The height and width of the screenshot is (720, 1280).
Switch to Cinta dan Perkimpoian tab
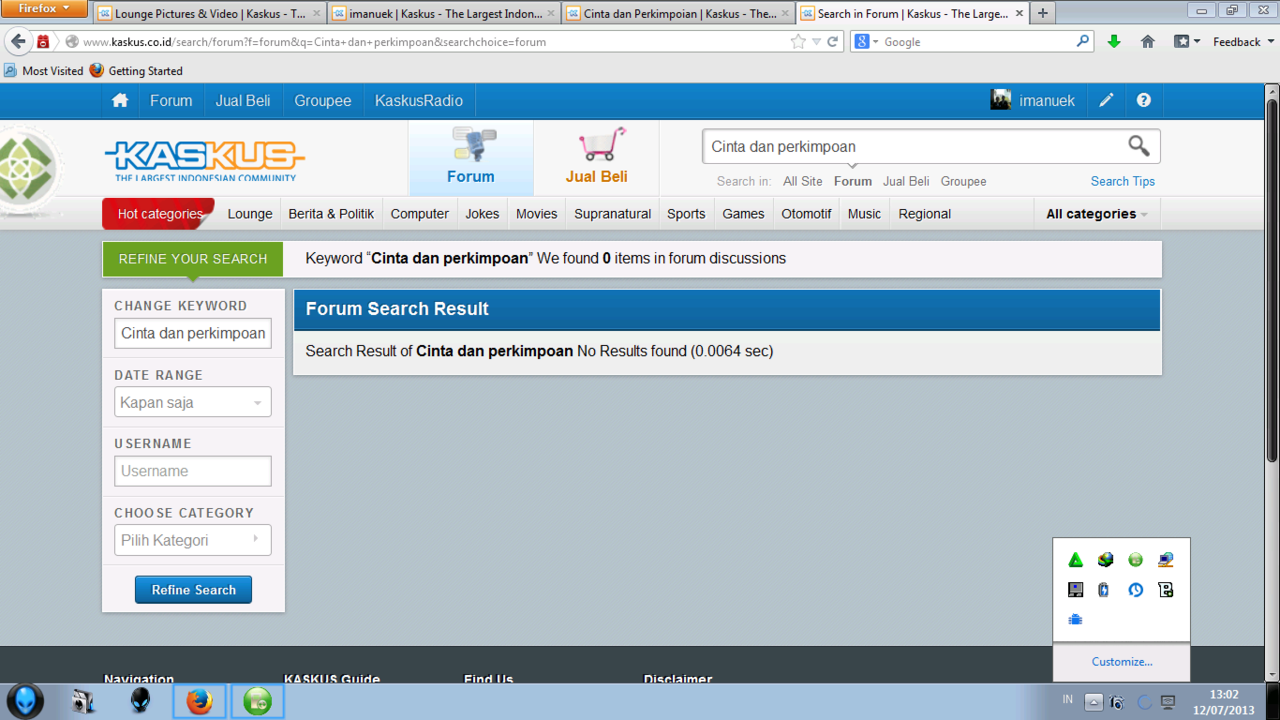(678, 14)
